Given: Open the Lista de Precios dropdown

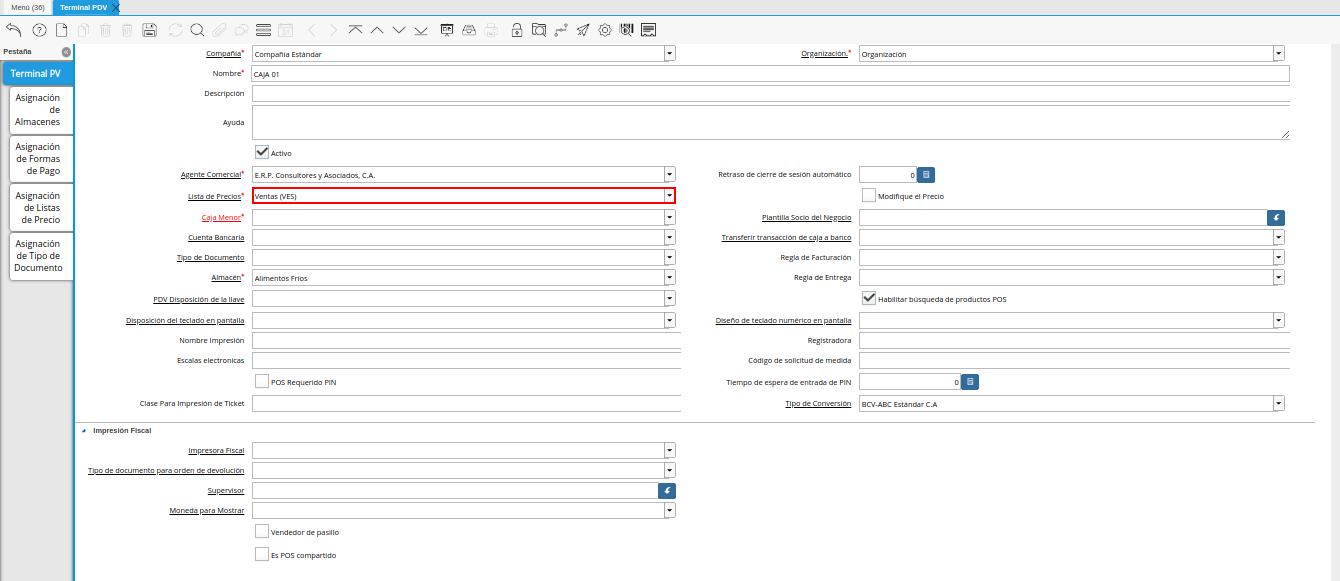Looking at the screenshot, I should (668, 196).
